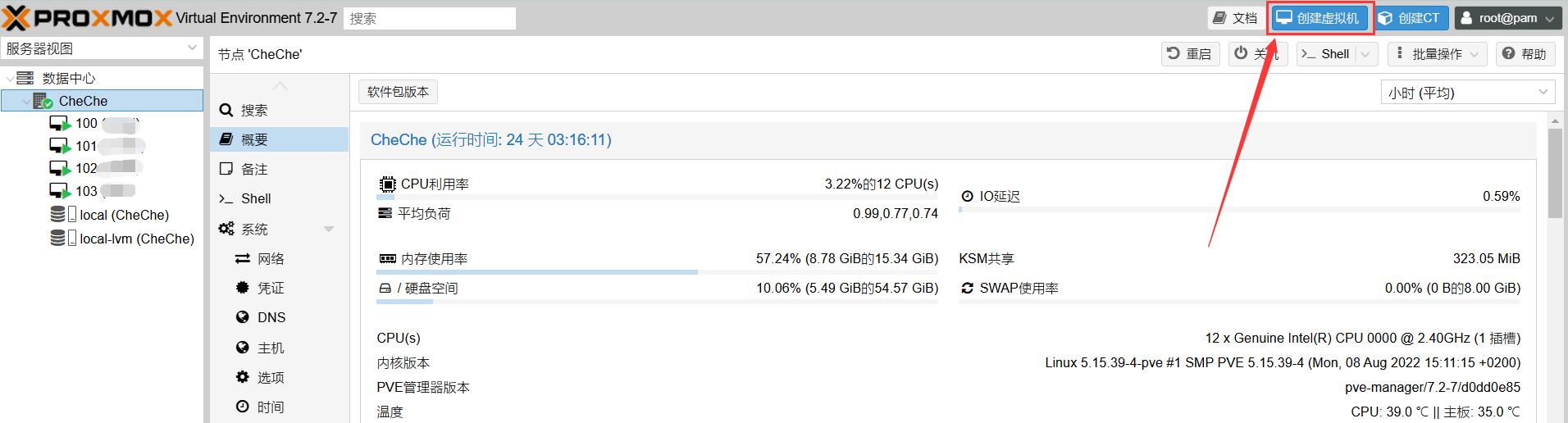Open the 时间 time settings
Viewport: 1568px width, 423px height.
pos(270,407)
